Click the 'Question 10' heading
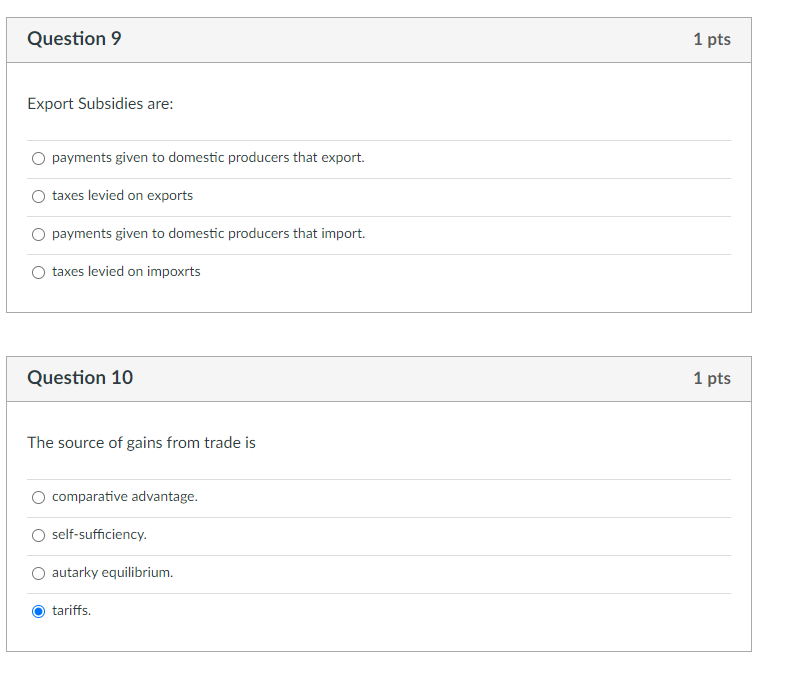794x683 pixels. pyautogui.click(x=80, y=378)
